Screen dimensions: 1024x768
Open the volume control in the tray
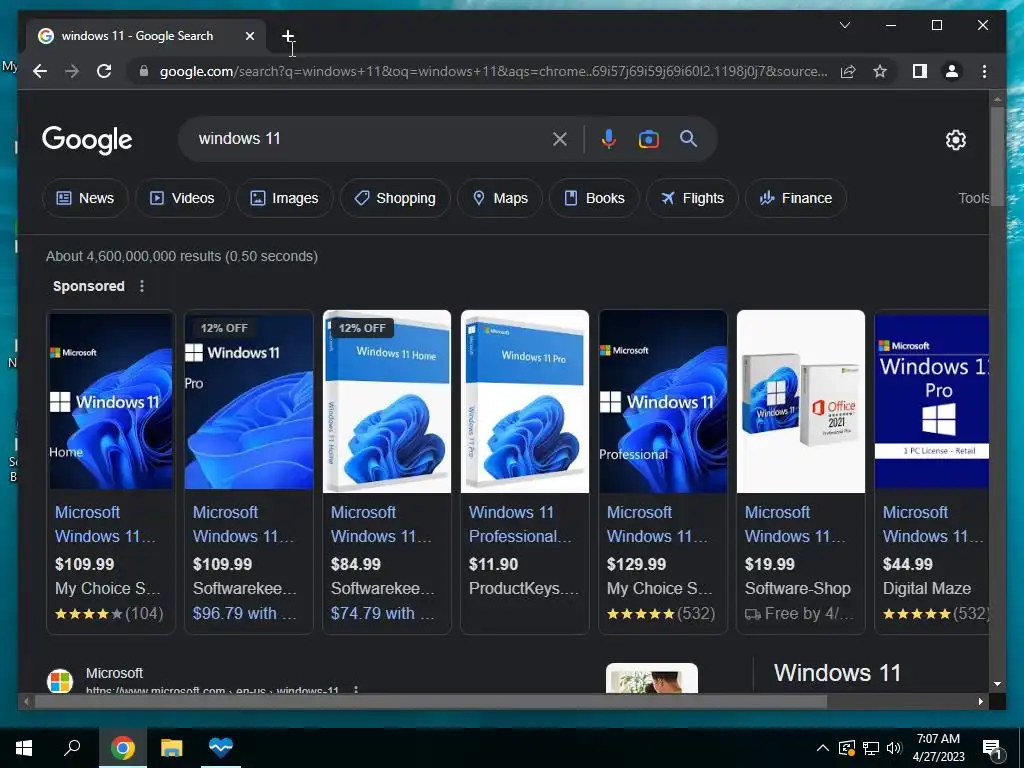click(x=894, y=748)
